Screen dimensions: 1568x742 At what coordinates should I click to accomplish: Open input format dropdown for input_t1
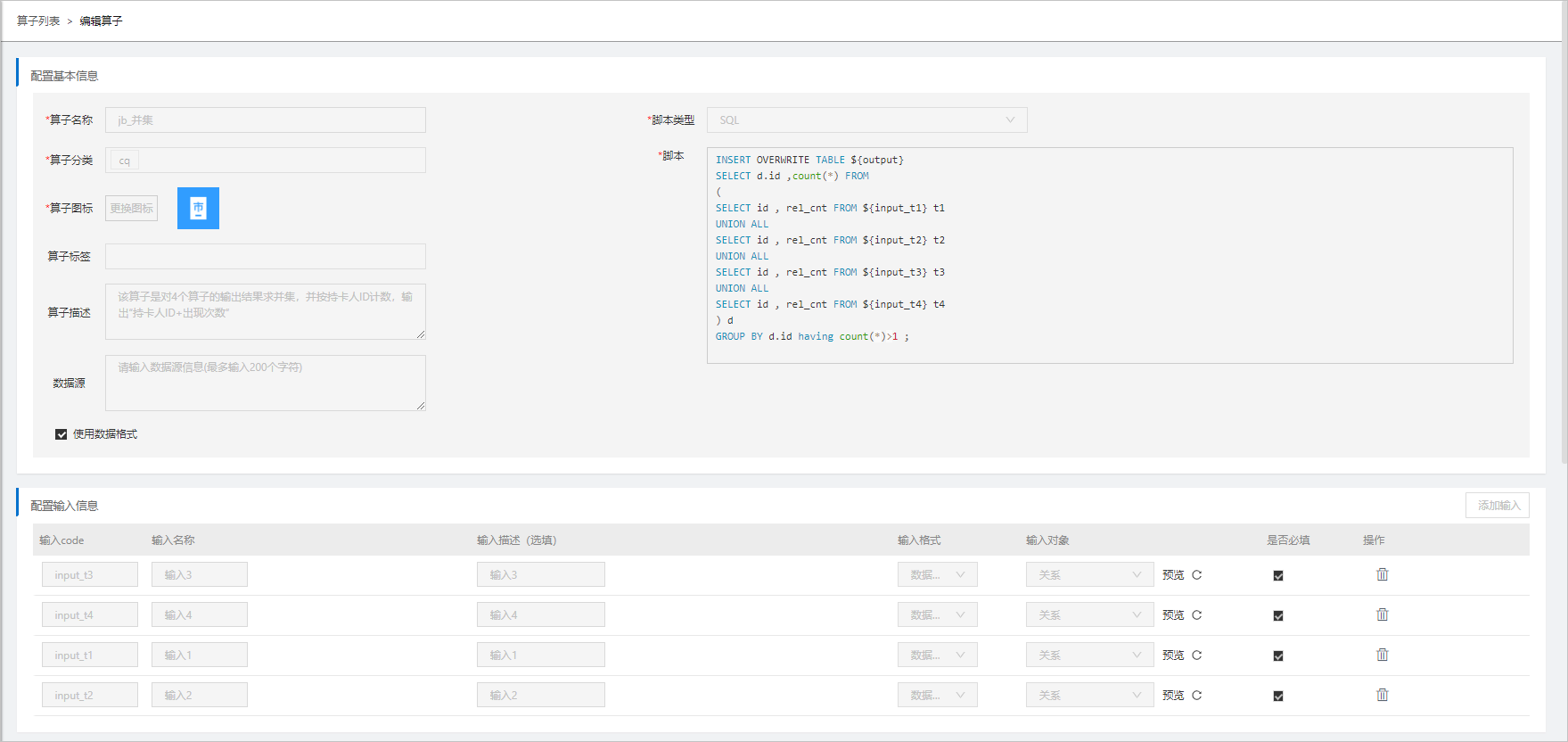pos(937,655)
